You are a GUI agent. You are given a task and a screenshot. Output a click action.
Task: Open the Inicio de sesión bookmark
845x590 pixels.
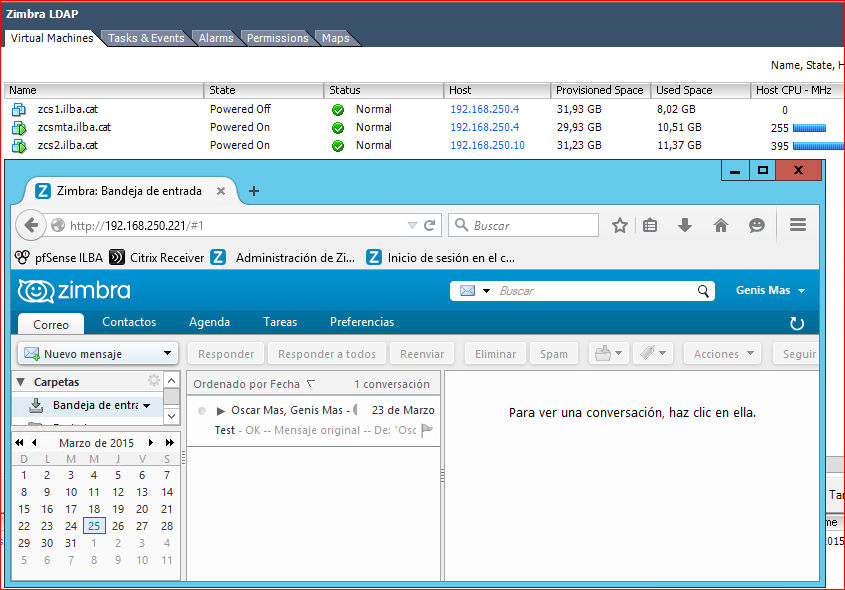pyautogui.click(x=440, y=258)
